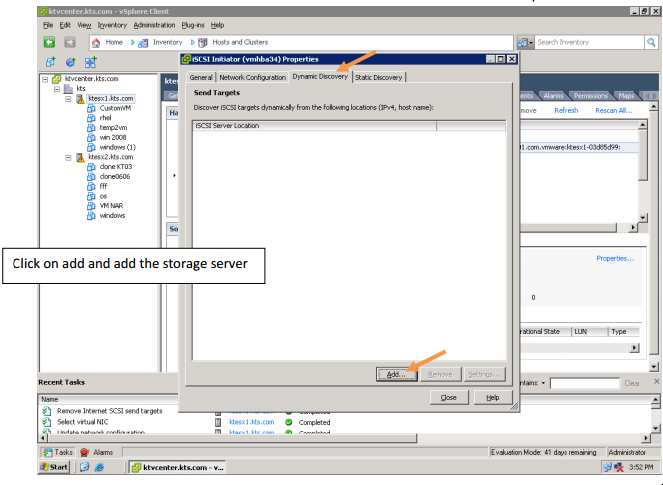This screenshot has width=663, height=485.
Task: Click the Help button in dialog
Action: [x=493, y=397]
